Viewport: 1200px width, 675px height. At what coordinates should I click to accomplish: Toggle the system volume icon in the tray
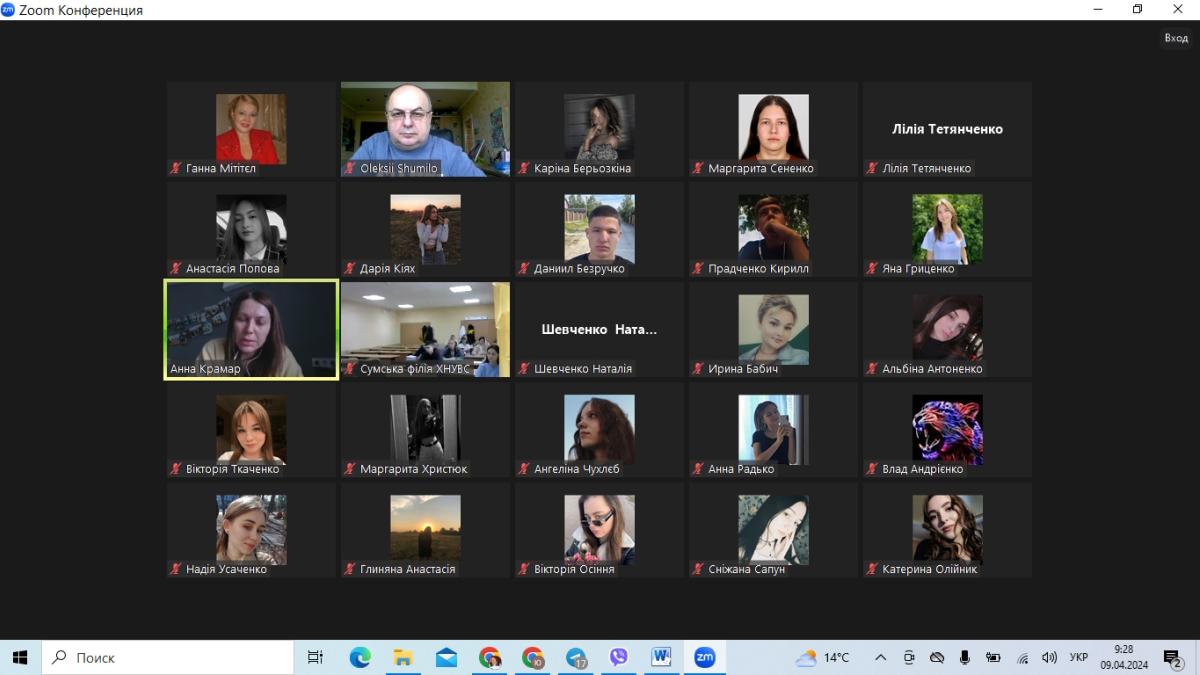click(x=1049, y=657)
